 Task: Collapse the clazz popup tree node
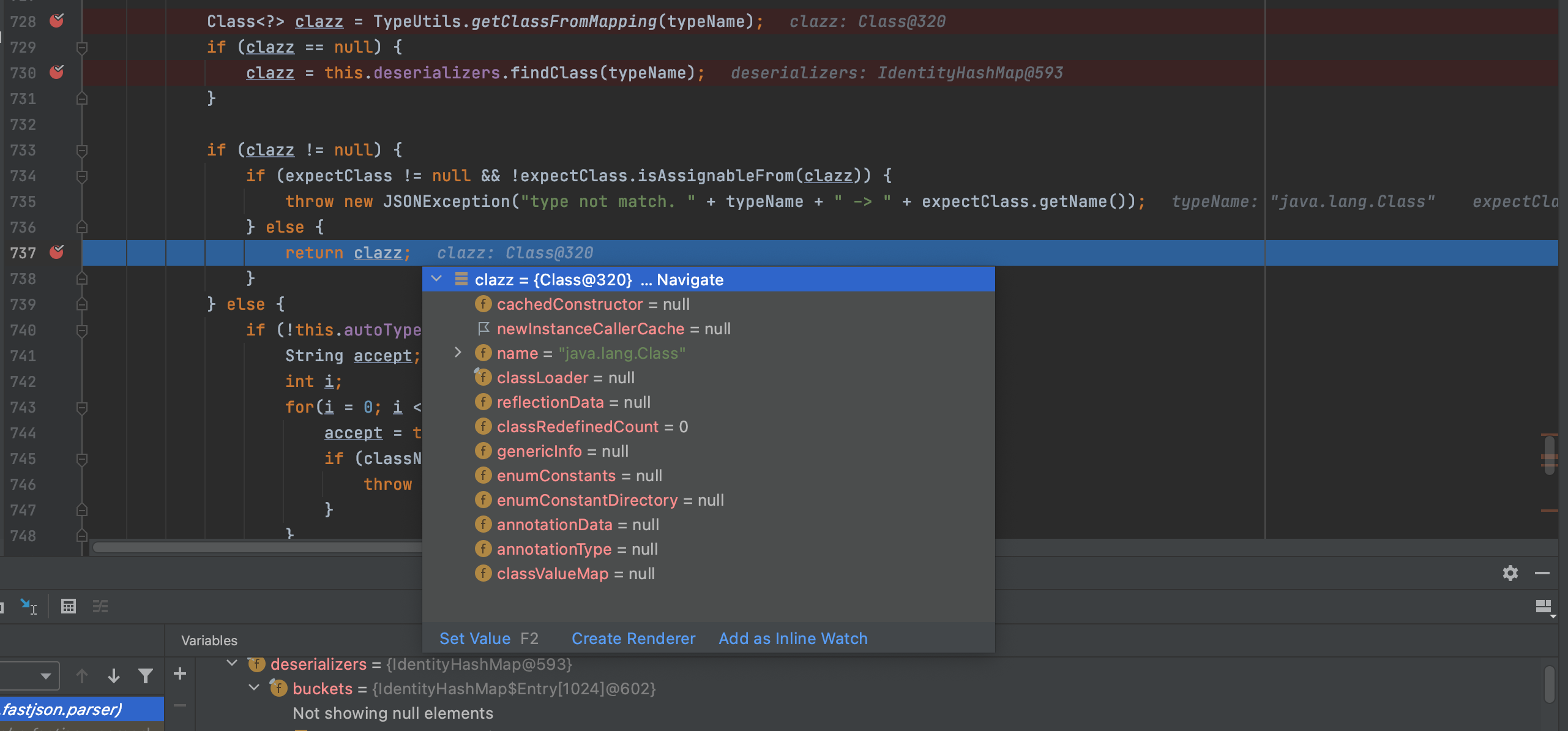tap(436, 279)
